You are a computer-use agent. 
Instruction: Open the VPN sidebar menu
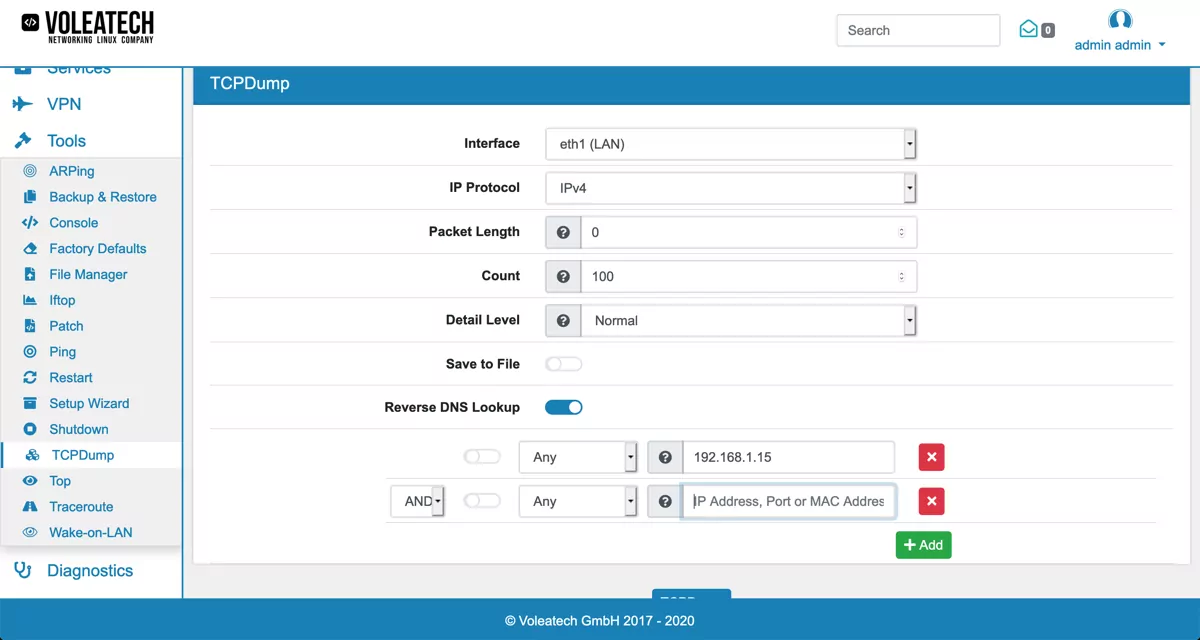tap(63, 104)
